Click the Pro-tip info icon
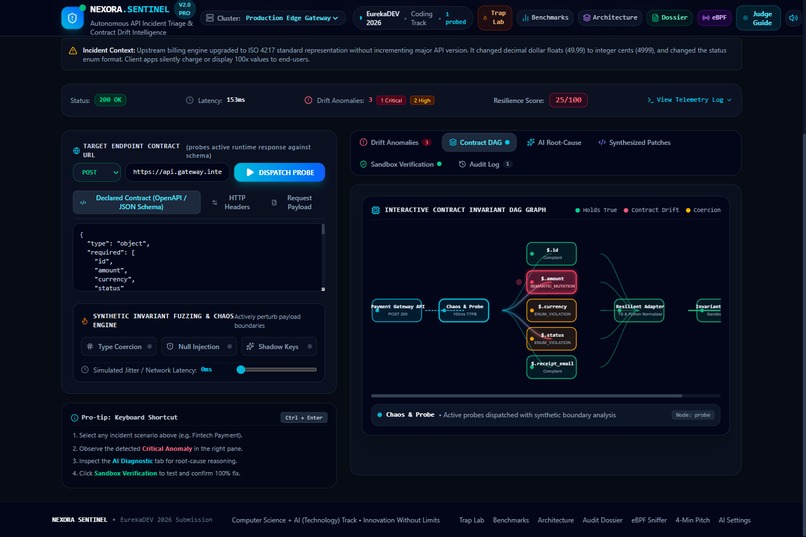806x537 pixels. coord(75,418)
